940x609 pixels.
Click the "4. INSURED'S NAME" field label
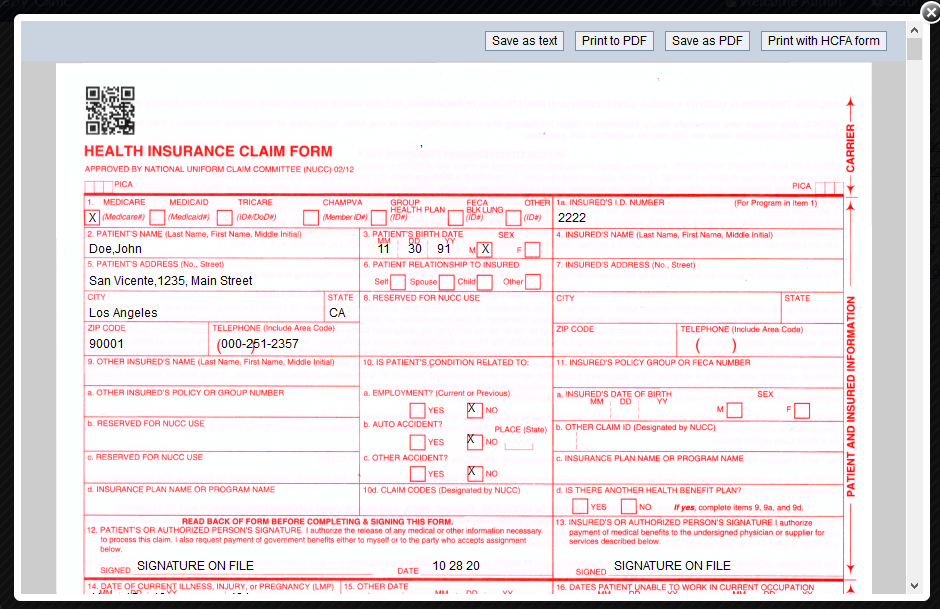pos(664,235)
